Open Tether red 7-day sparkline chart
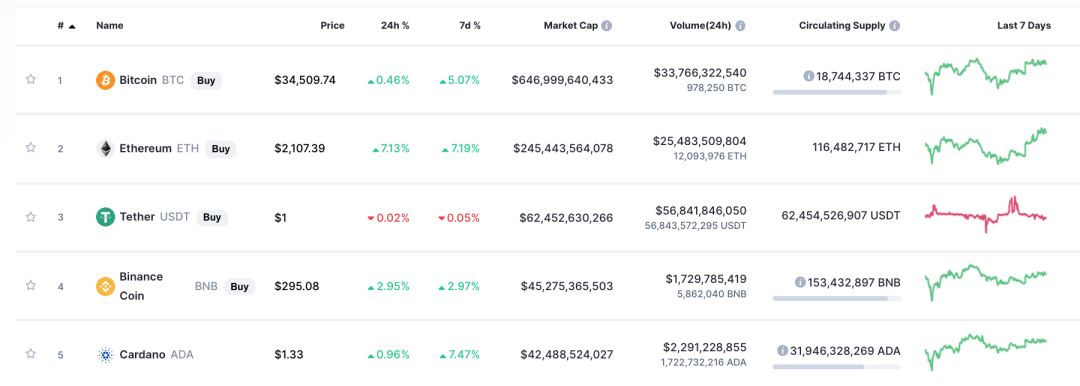 pos(986,214)
